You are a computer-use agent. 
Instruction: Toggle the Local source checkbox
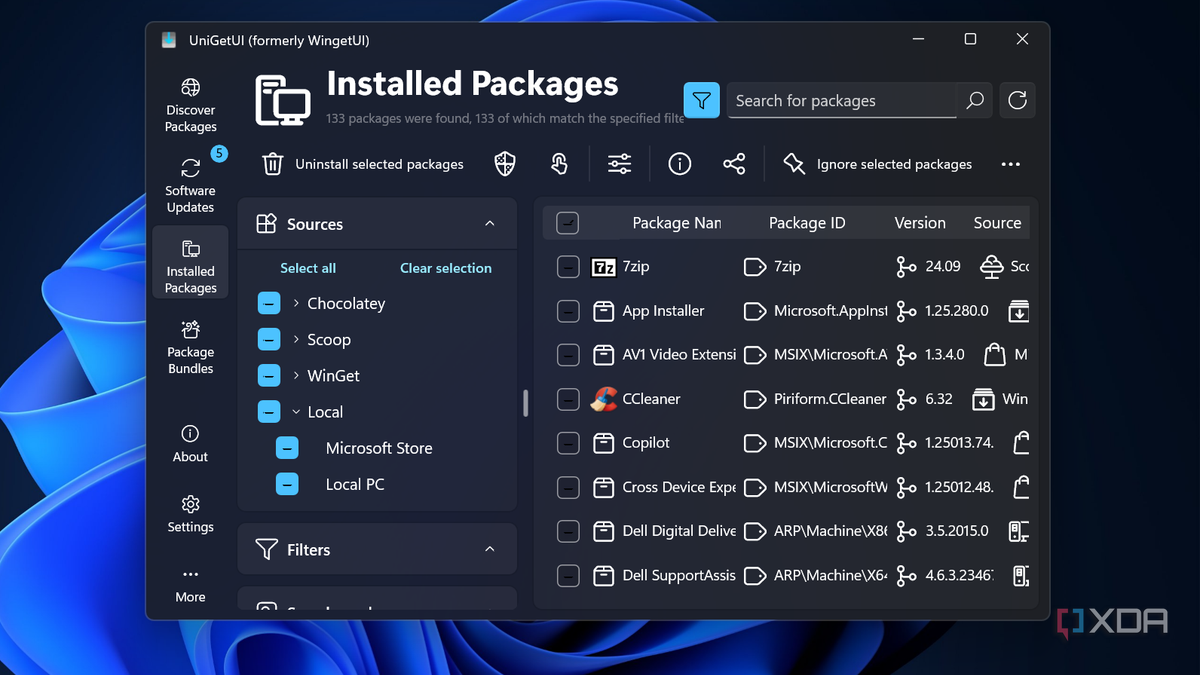[x=269, y=411]
